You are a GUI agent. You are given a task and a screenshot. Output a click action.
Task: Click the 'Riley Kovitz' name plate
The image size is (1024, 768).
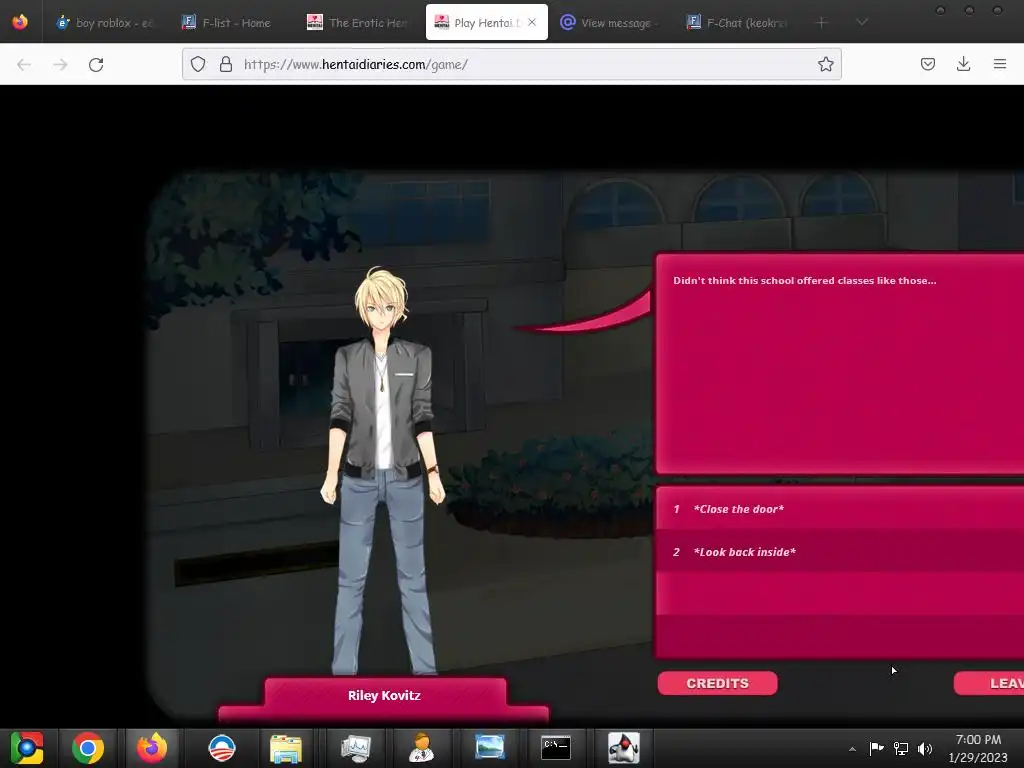point(384,696)
